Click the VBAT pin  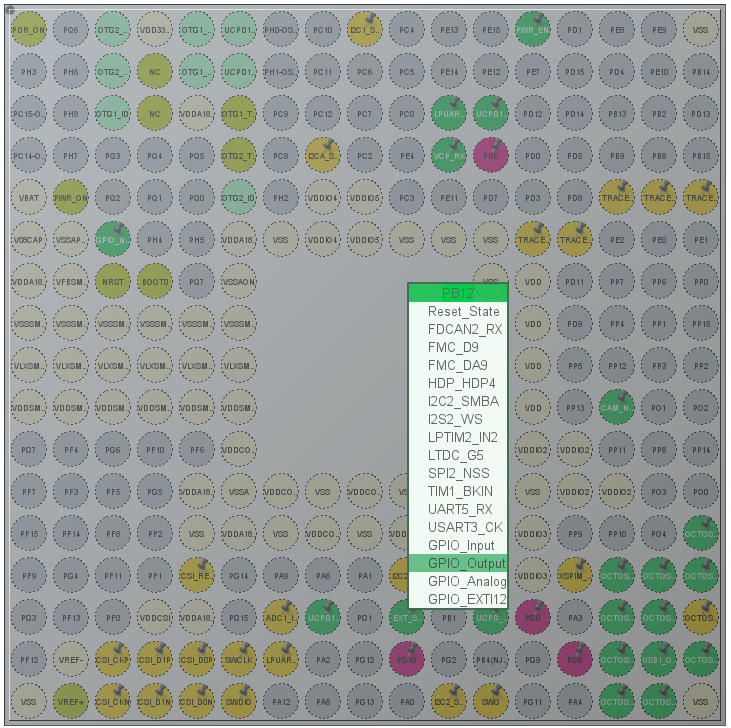(29, 198)
